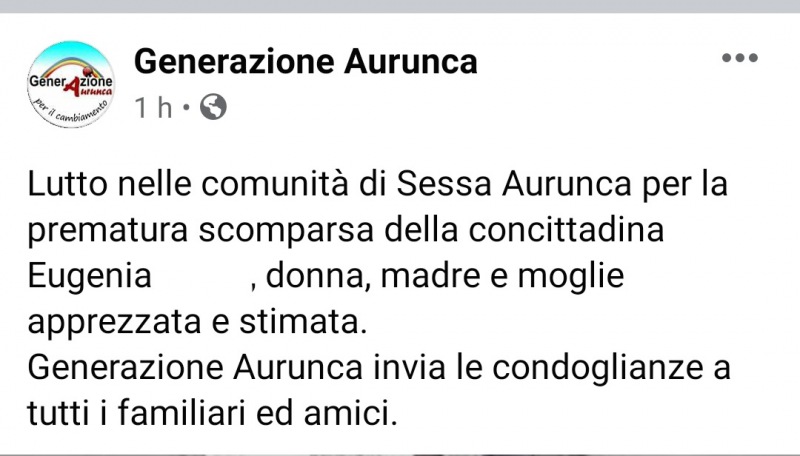Click the dot separator beside the timestamp
The height and width of the screenshot is (456, 800).
click(187, 107)
